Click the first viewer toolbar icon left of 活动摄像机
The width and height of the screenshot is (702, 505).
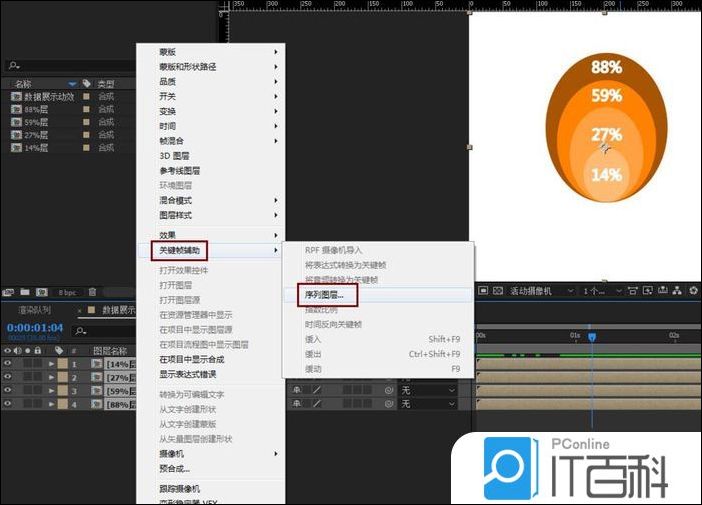(x=483, y=291)
